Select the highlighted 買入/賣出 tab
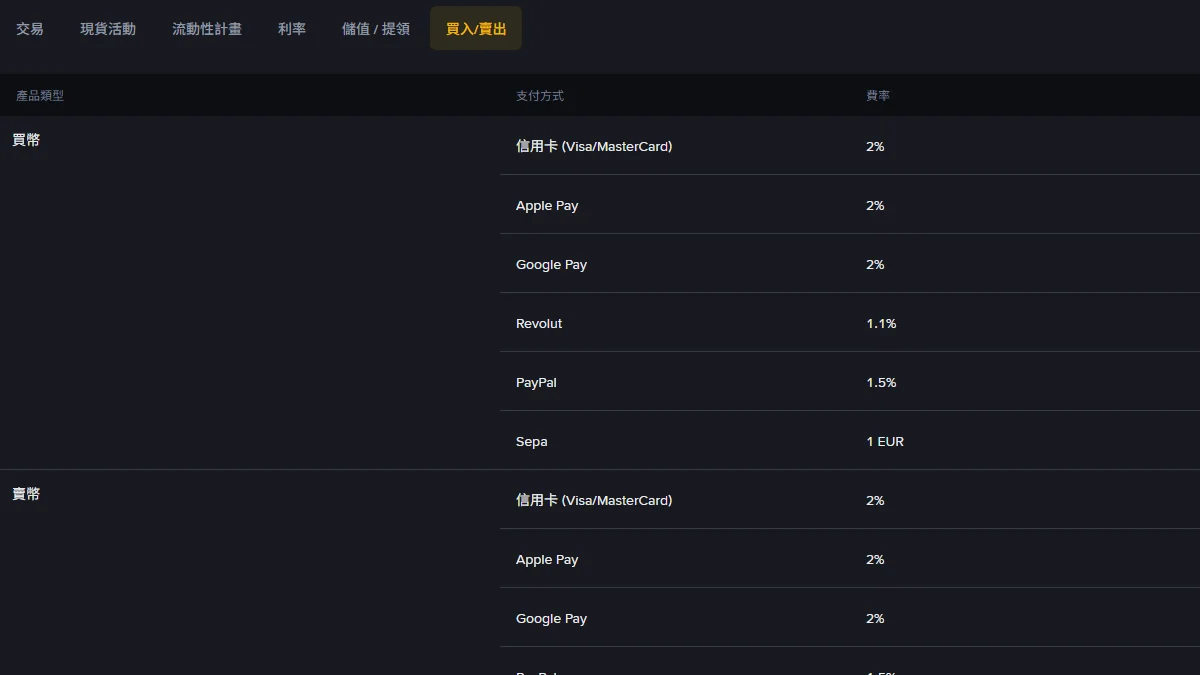1200x675 pixels. coord(476,29)
